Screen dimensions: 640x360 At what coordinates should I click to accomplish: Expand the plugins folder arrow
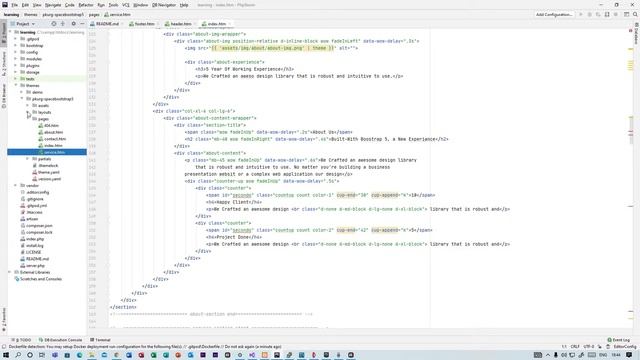(x=16, y=65)
